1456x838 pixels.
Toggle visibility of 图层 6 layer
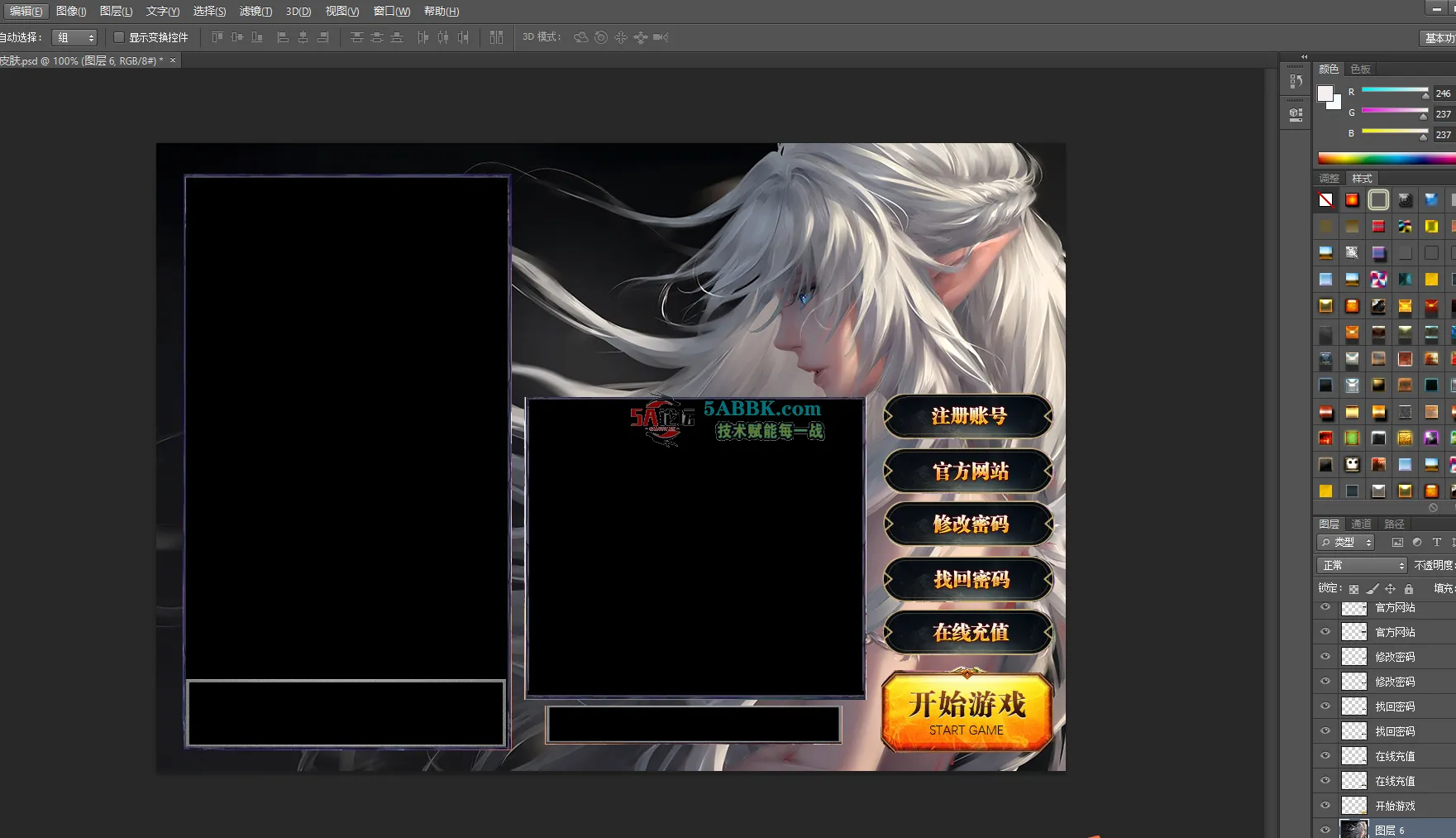tap(1325, 829)
